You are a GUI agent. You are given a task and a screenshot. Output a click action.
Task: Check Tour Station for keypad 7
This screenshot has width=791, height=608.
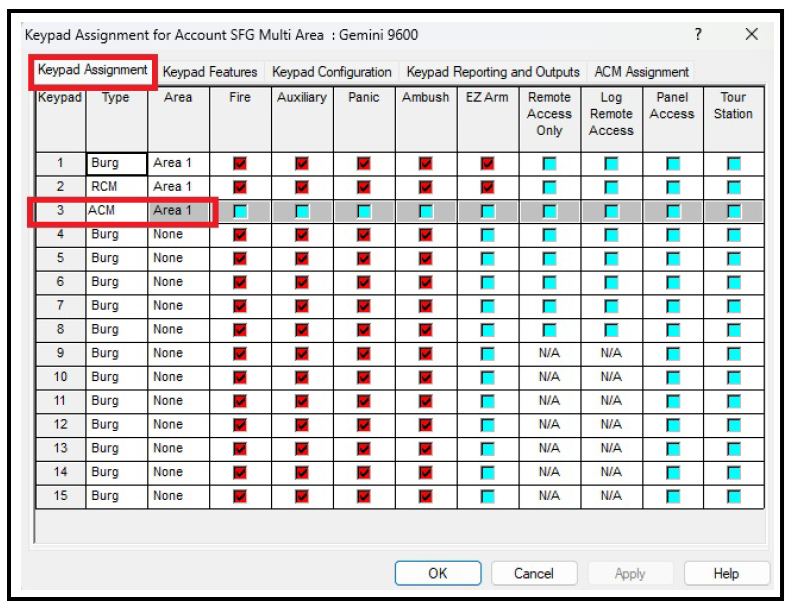coord(734,306)
